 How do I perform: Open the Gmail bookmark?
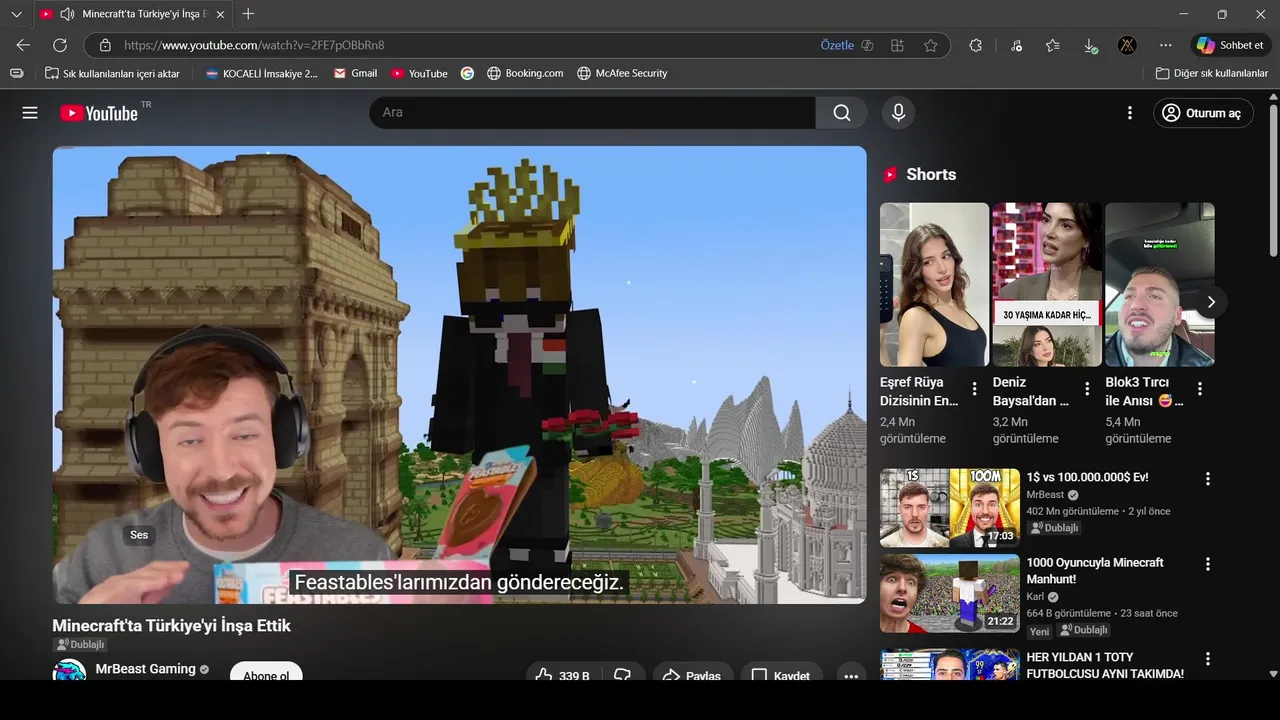point(355,73)
